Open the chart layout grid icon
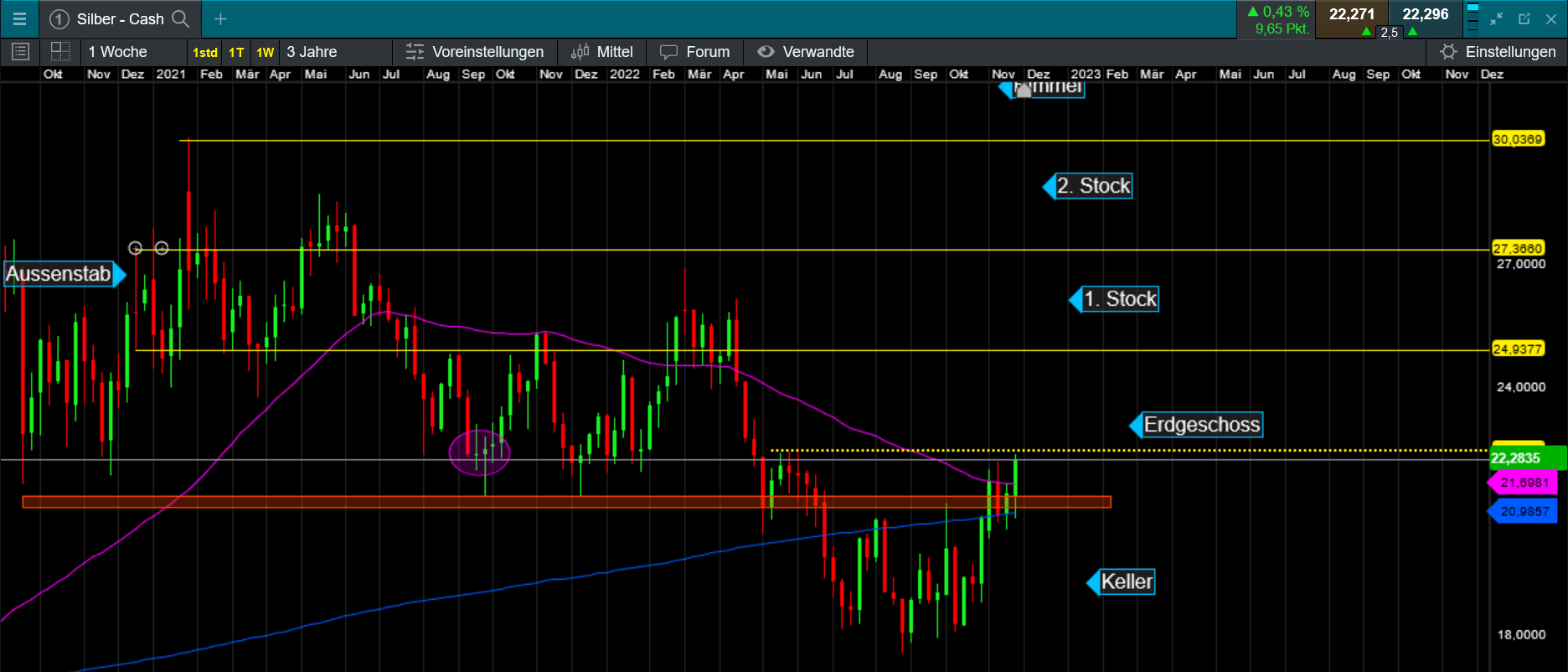 point(60,52)
